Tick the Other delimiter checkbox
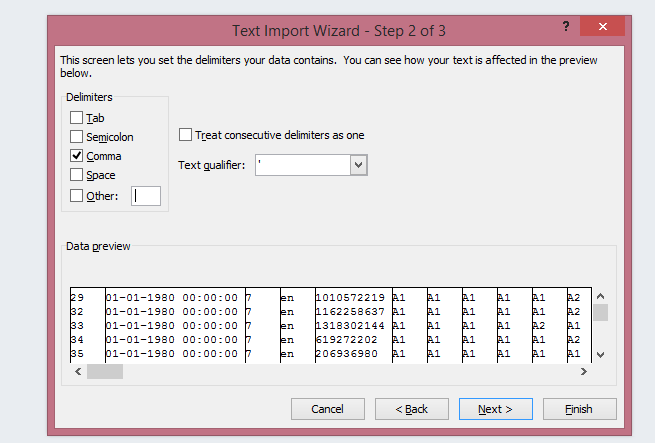The image size is (655, 443). coord(77,195)
